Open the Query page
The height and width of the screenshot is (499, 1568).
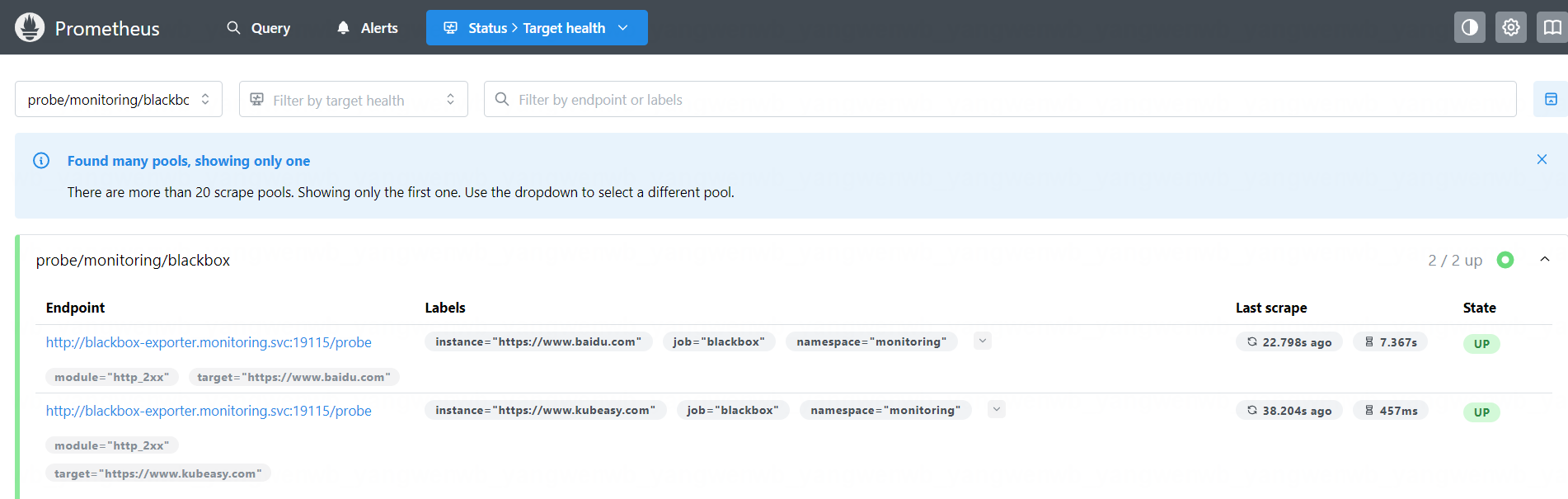click(258, 28)
